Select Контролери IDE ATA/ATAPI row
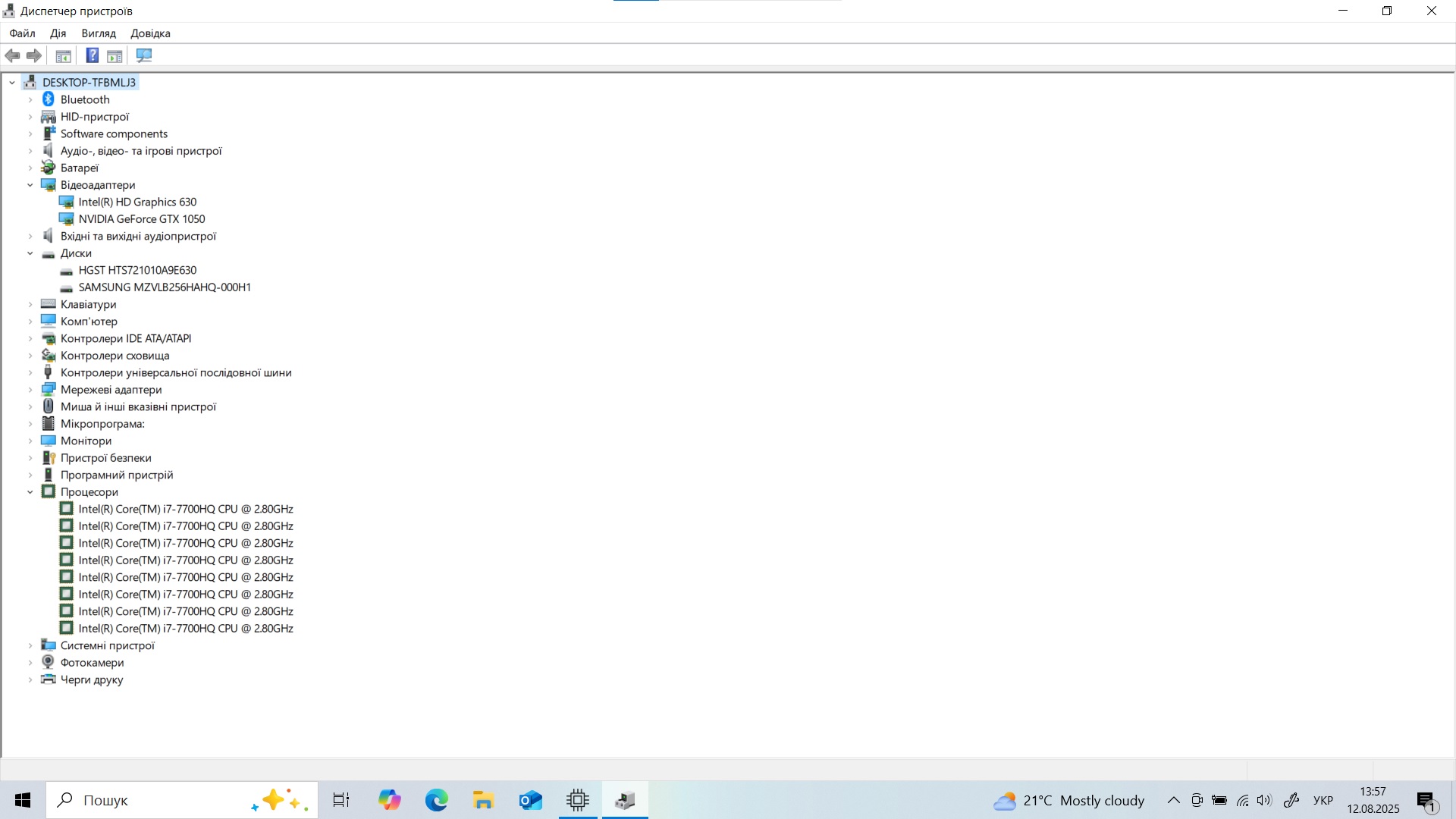1456x819 pixels. point(126,338)
